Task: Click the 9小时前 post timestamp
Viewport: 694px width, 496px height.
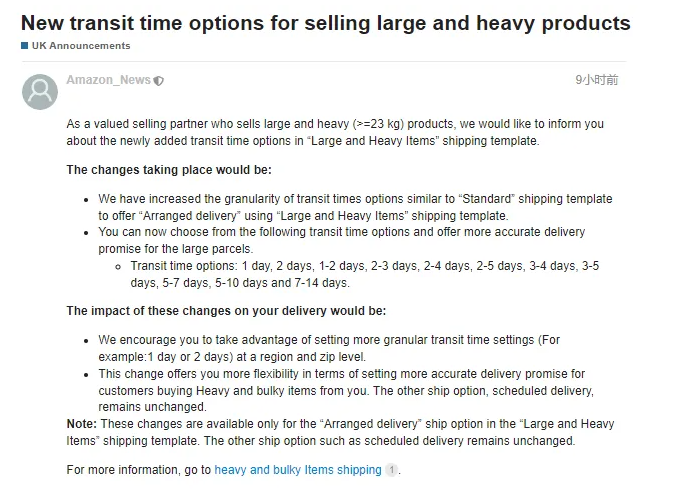Action: pyautogui.click(x=597, y=80)
